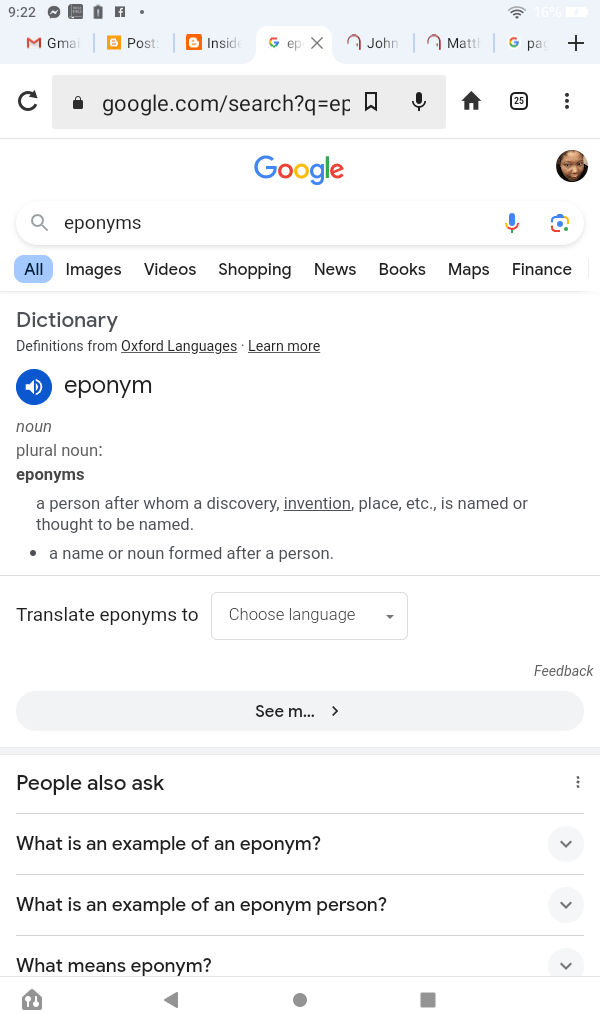The height and width of the screenshot is (1024, 600).
Task: Start Google Lens image search
Action: coord(560,223)
